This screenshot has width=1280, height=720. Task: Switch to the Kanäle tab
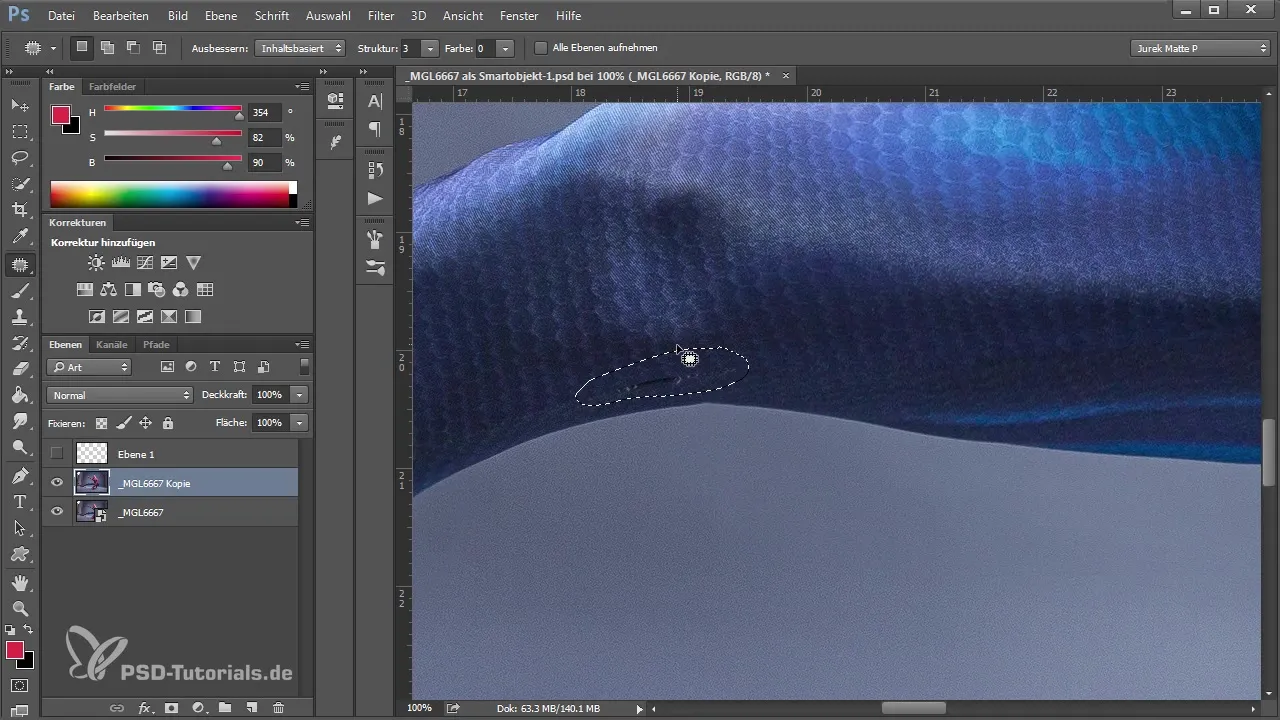coord(112,345)
